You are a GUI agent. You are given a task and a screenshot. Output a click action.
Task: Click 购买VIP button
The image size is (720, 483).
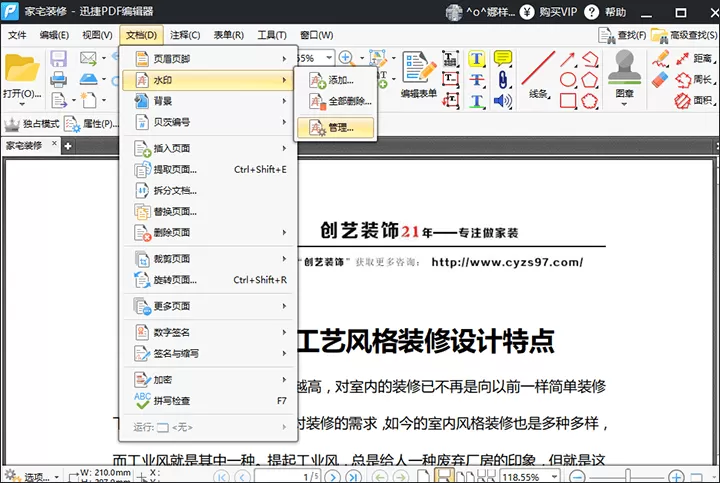pyautogui.click(x=549, y=12)
